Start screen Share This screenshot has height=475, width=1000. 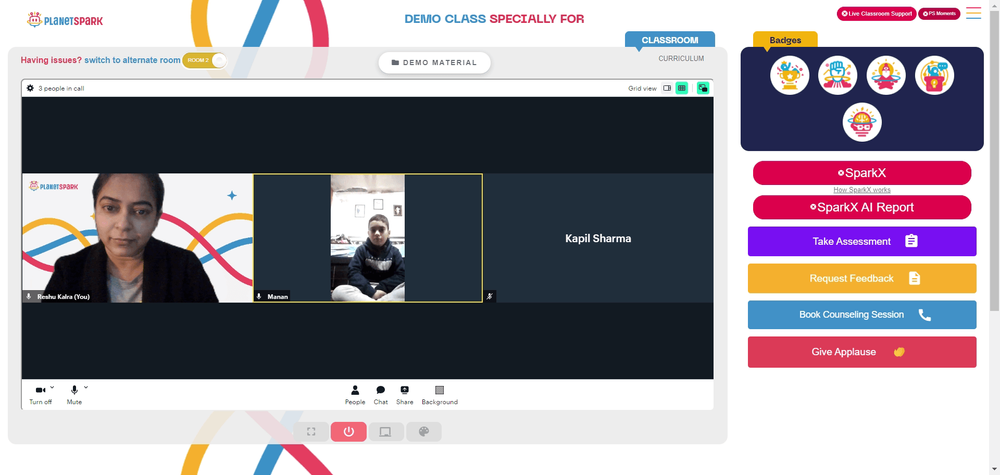[x=404, y=395]
